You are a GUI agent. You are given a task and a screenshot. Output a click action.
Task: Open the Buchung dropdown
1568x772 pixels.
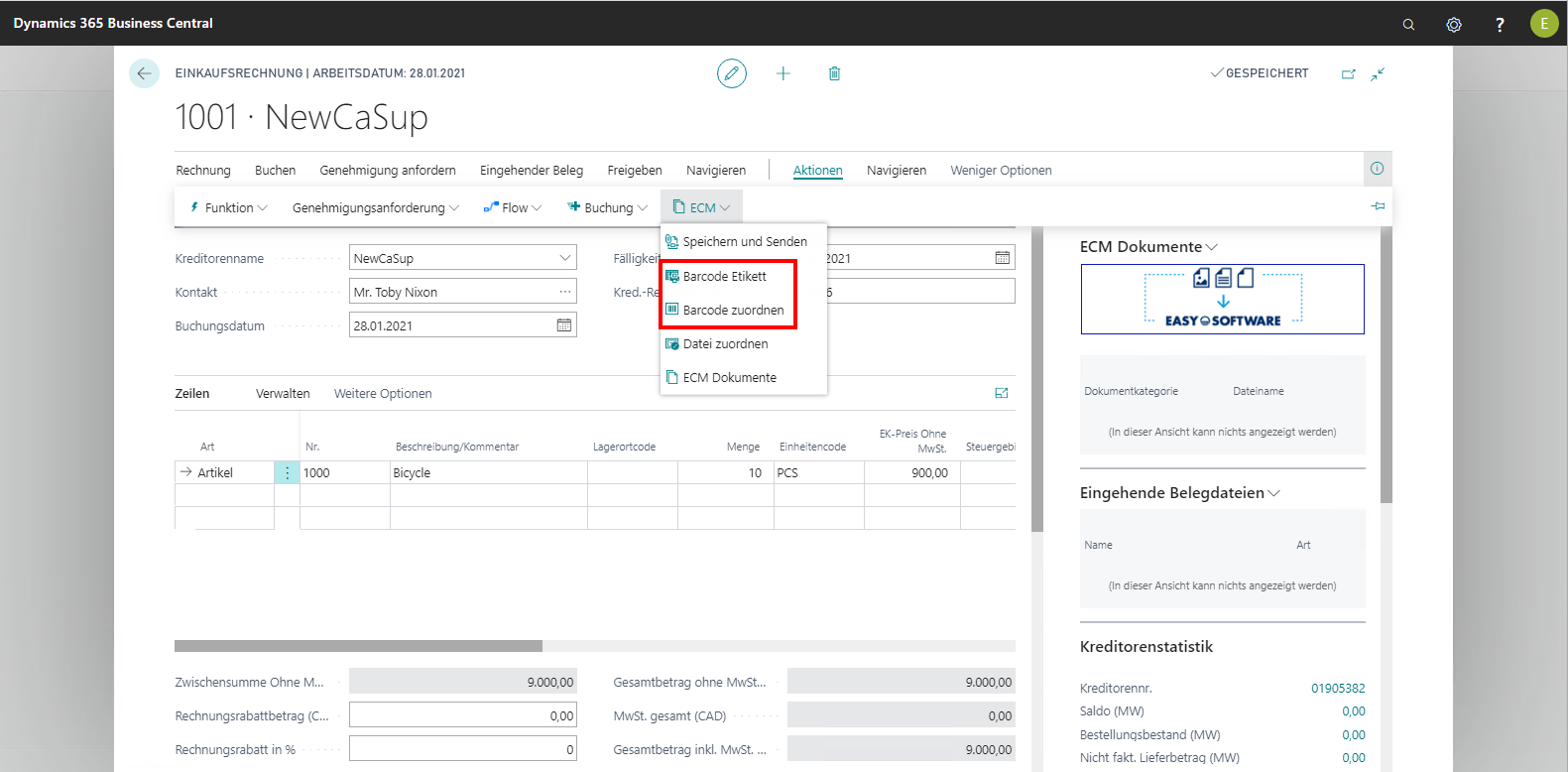click(608, 207)
